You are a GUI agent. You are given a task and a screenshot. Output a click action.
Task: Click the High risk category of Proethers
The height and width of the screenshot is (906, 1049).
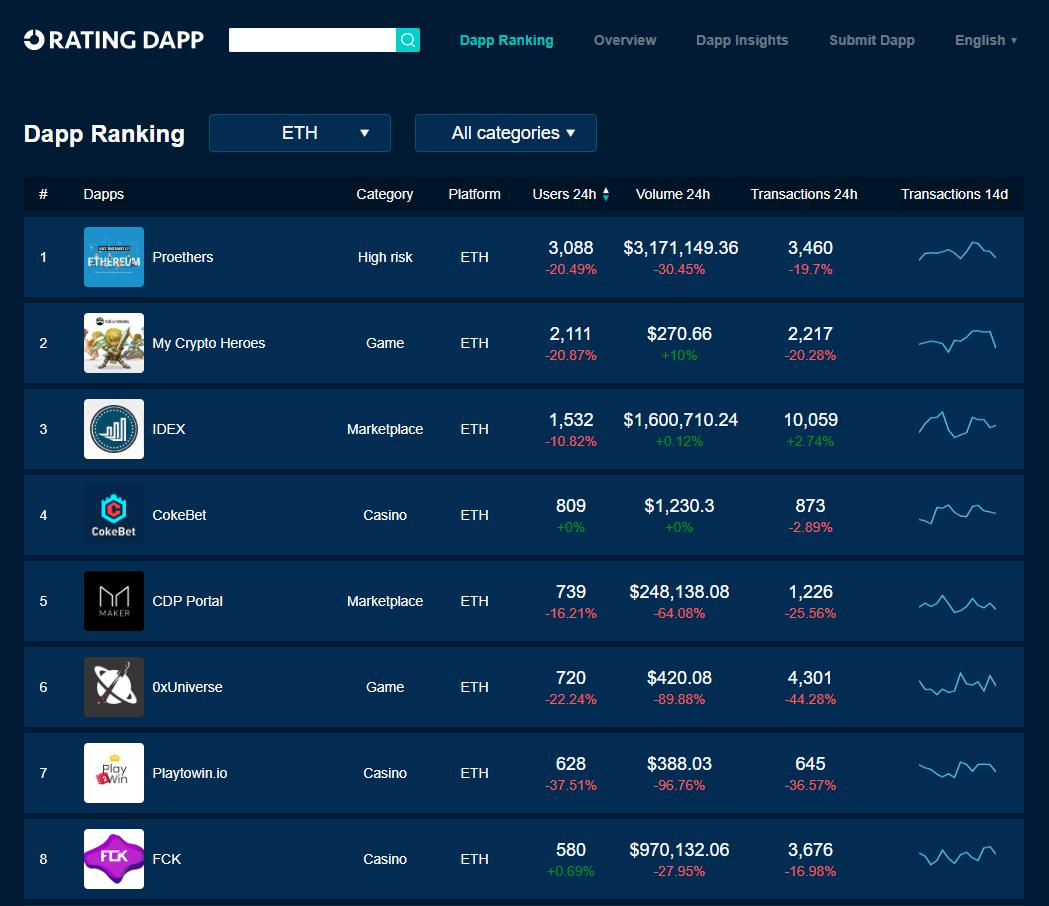click(x=385, y=257)
